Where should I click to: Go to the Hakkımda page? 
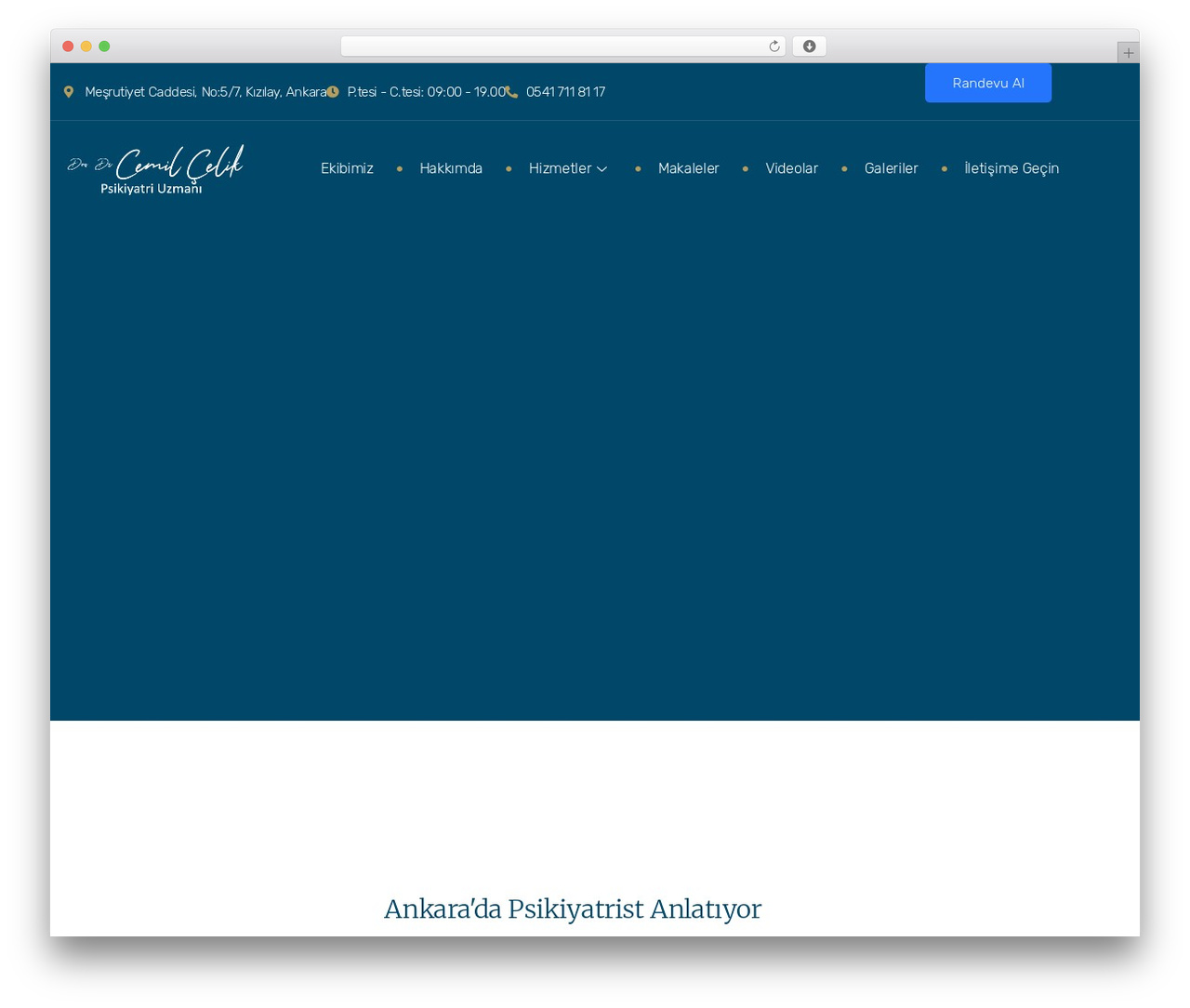(x=451, y=168)
